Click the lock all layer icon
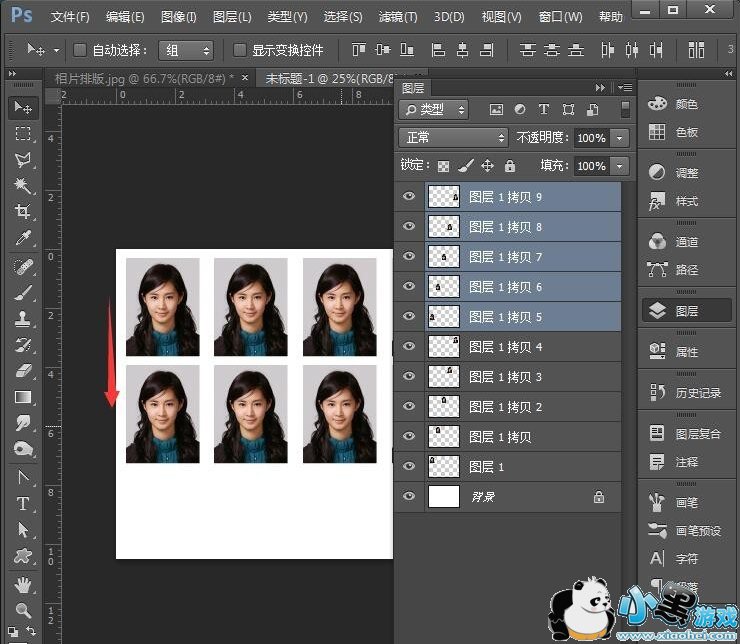Image resolution: width=740 pixels, height=644 pixels. 509,166
